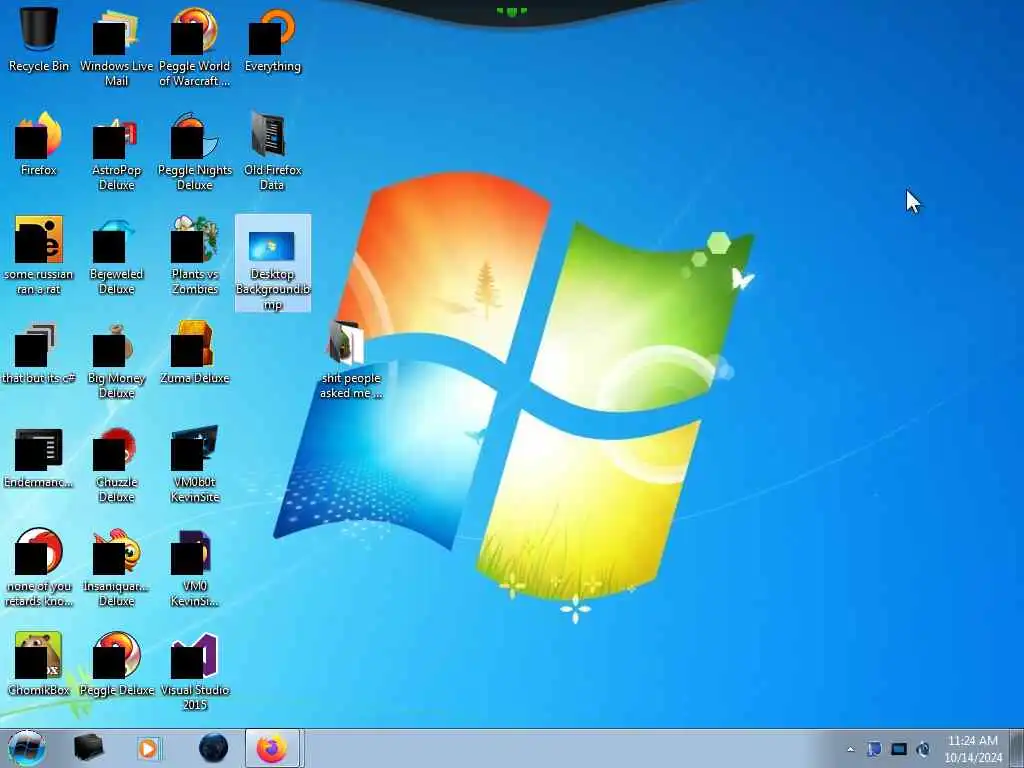Launch Windows Media Player from taskbar
This screenshot has height=768, width=1024.
coord(148,748)
